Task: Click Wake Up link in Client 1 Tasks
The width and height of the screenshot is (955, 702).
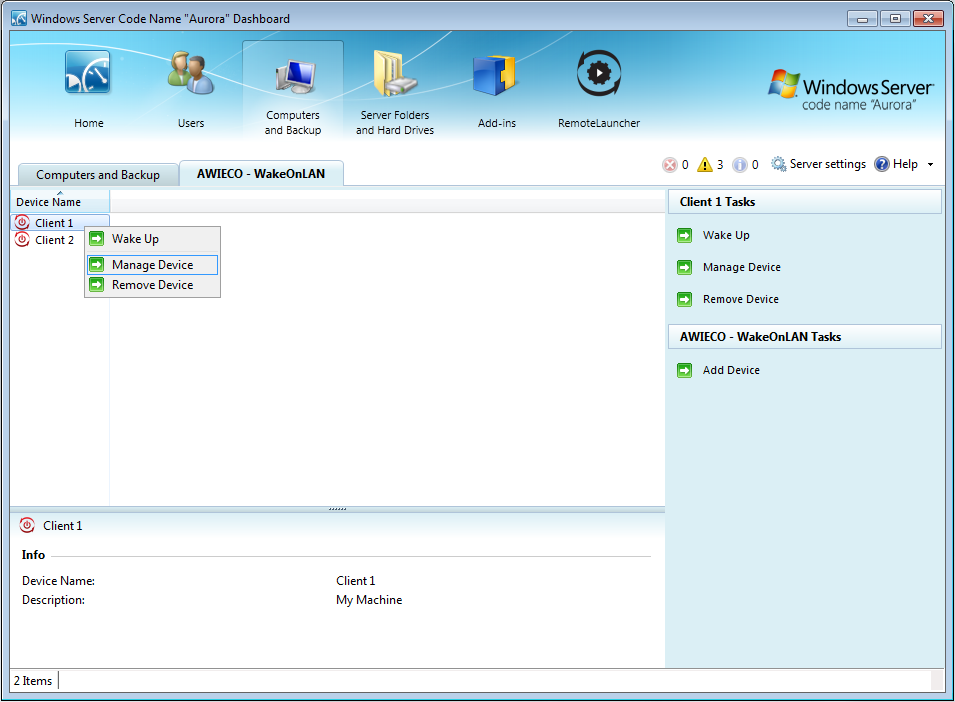Action: [x=726, y=235]
